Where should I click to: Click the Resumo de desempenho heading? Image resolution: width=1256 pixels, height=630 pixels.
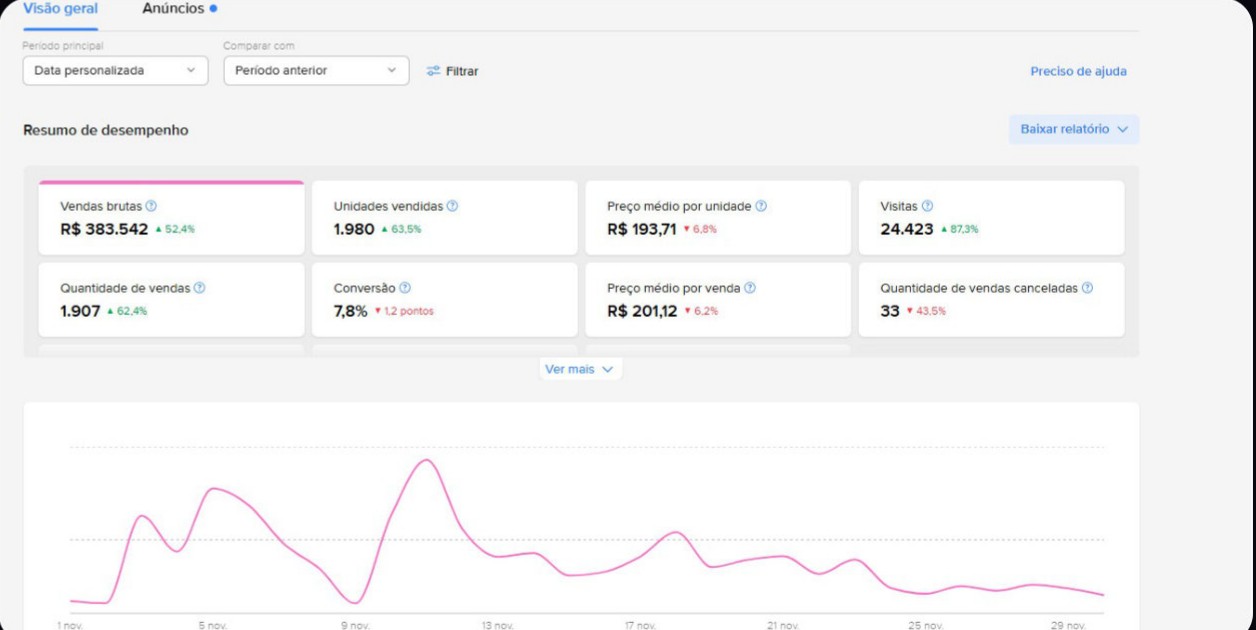106,130
